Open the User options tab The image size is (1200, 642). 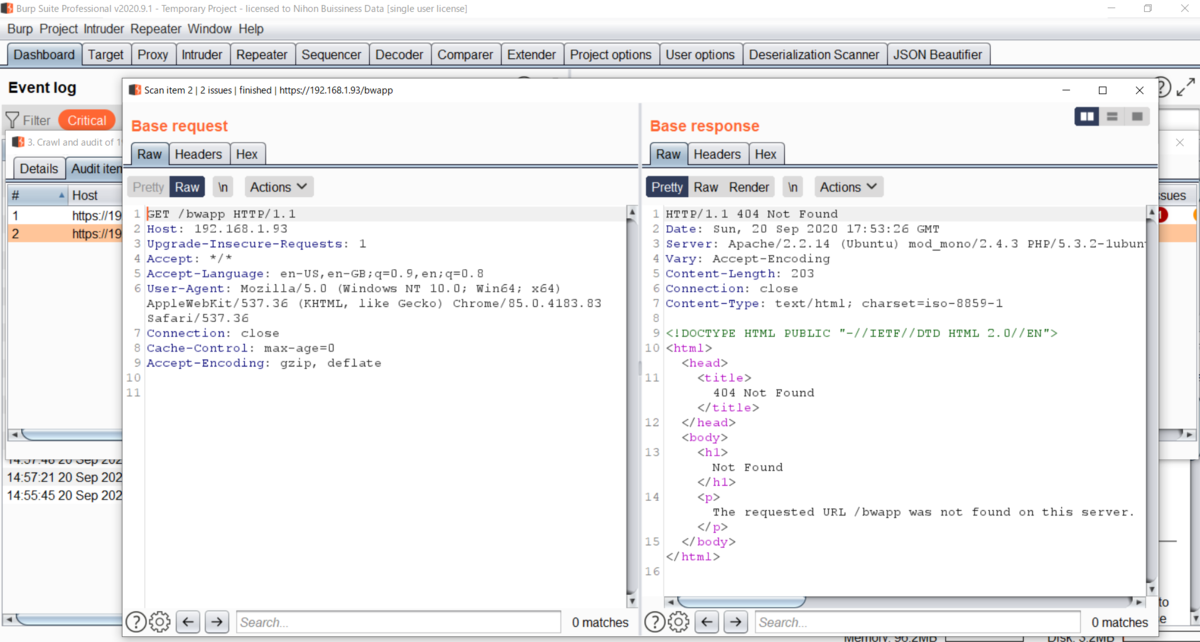[700, 55]
